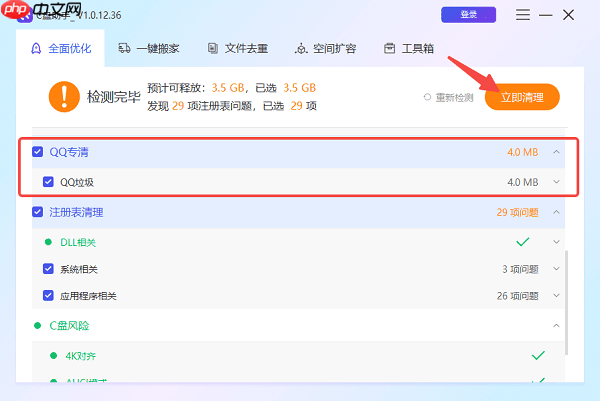Click the green checkmark in 4K对齐 row
Image resolution: width=600 pixels, height=401 pixels.
click(538, 355)
